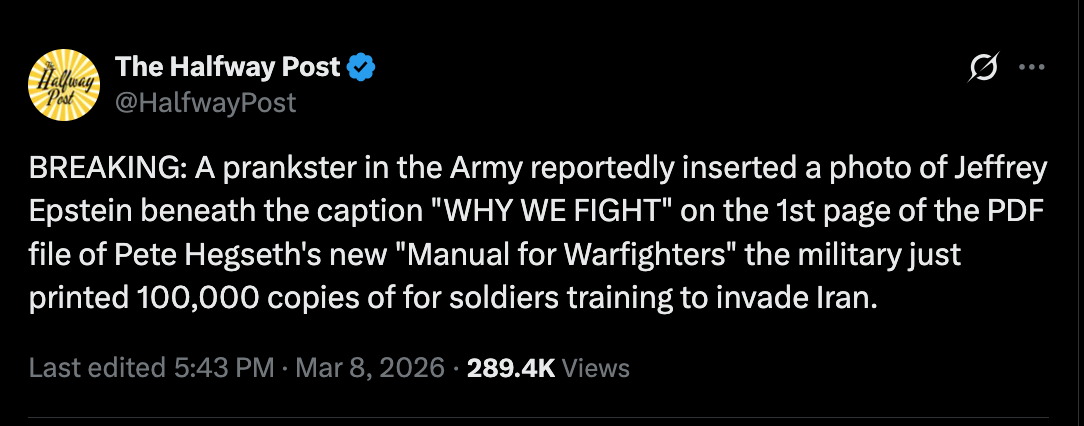The width and height of the screenshot is (1084, 426).
Task: Open the Grok explain-post icon
Action: tap(984, 69)
